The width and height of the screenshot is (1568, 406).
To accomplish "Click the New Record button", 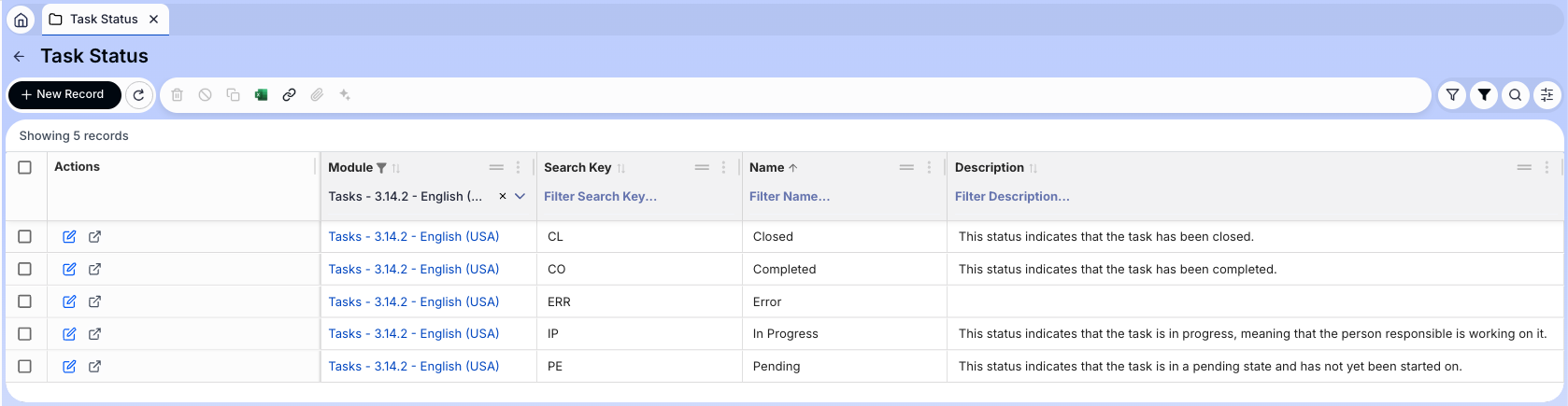I will 64,95.
